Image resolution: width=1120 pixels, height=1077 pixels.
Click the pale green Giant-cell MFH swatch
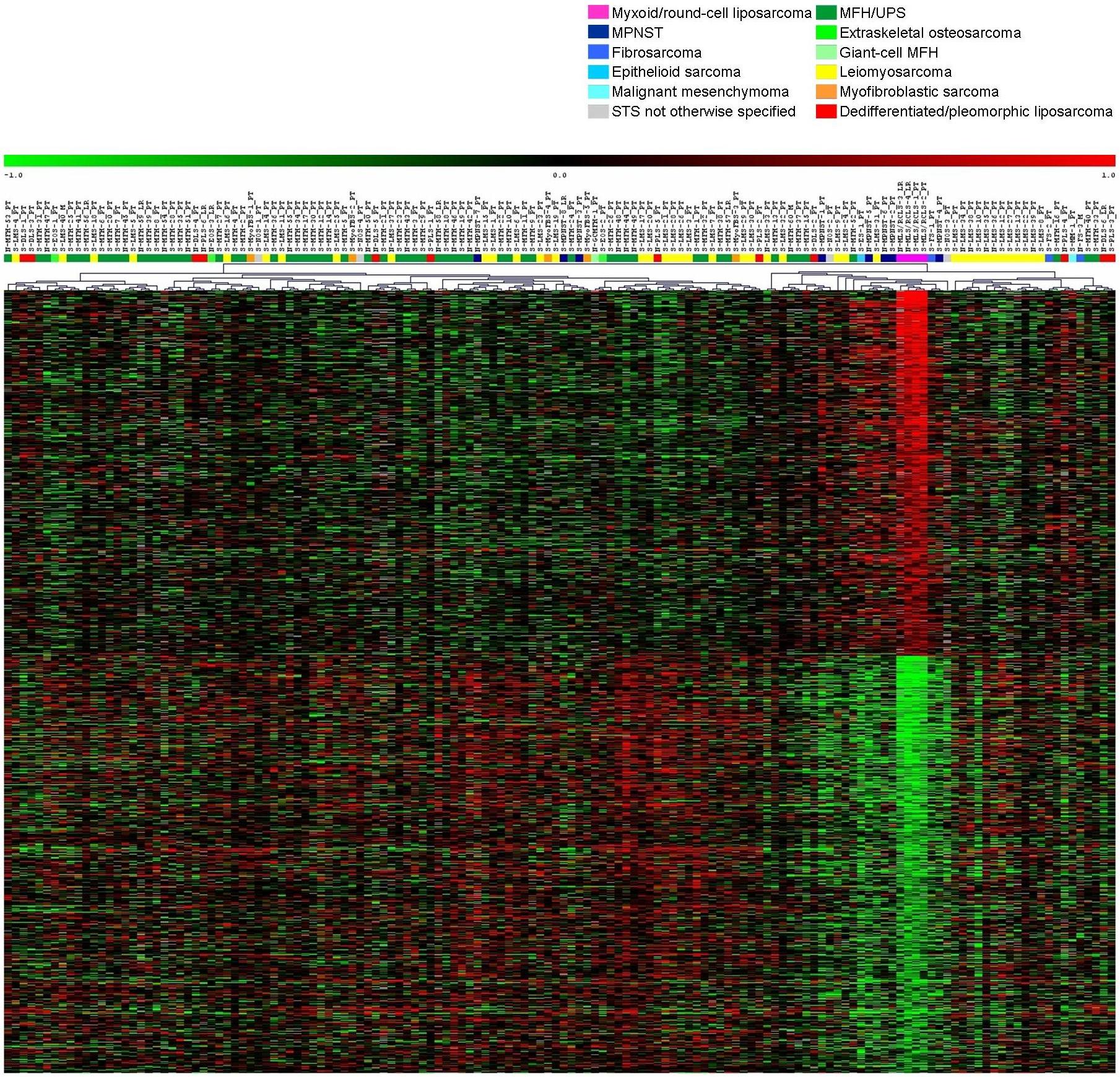pos(826,52)
